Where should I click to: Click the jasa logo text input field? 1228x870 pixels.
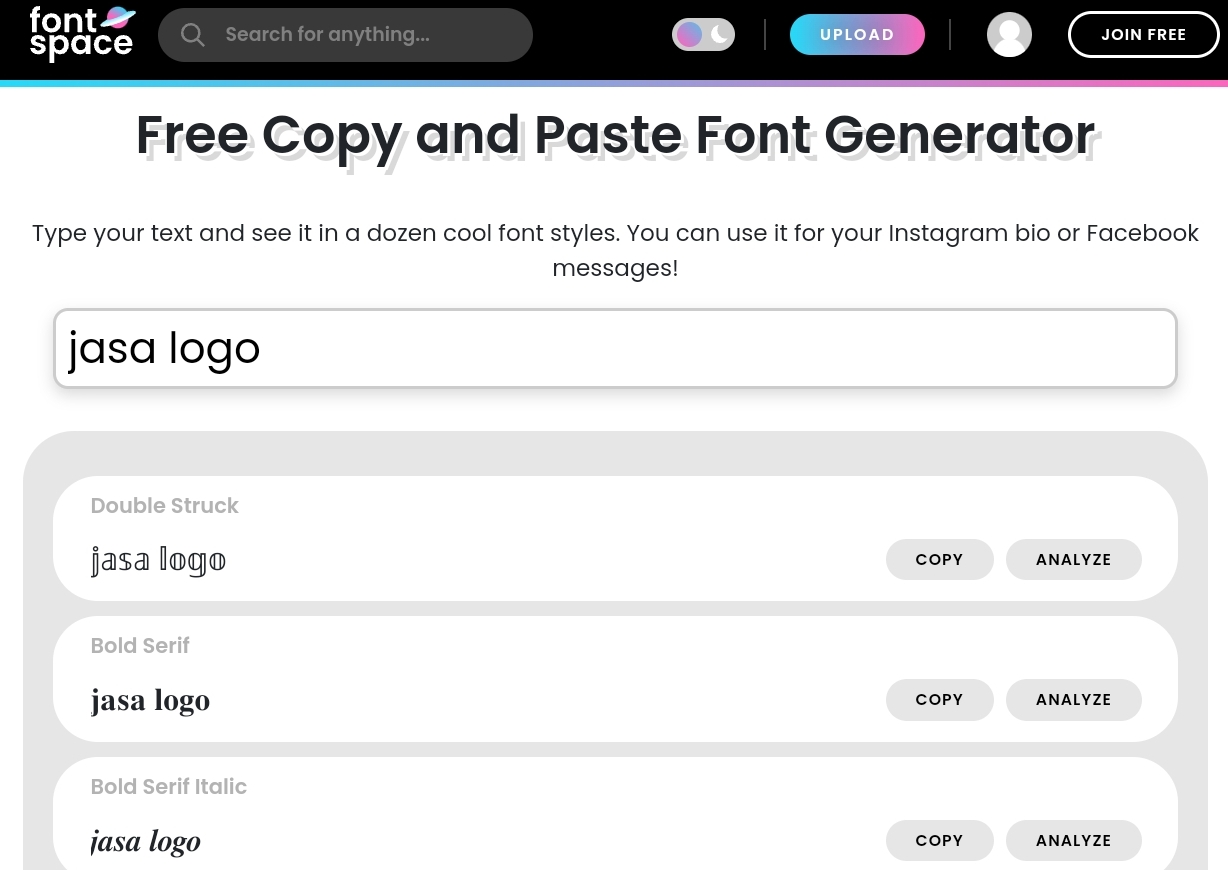[x=615, y=347]
